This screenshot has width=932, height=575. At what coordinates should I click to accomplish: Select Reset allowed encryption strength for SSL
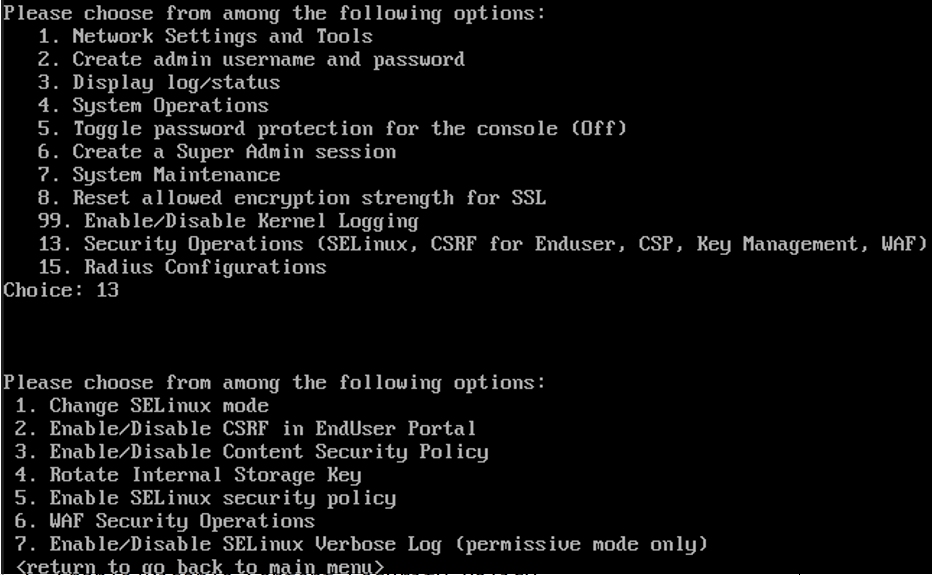tap(292, 198)
